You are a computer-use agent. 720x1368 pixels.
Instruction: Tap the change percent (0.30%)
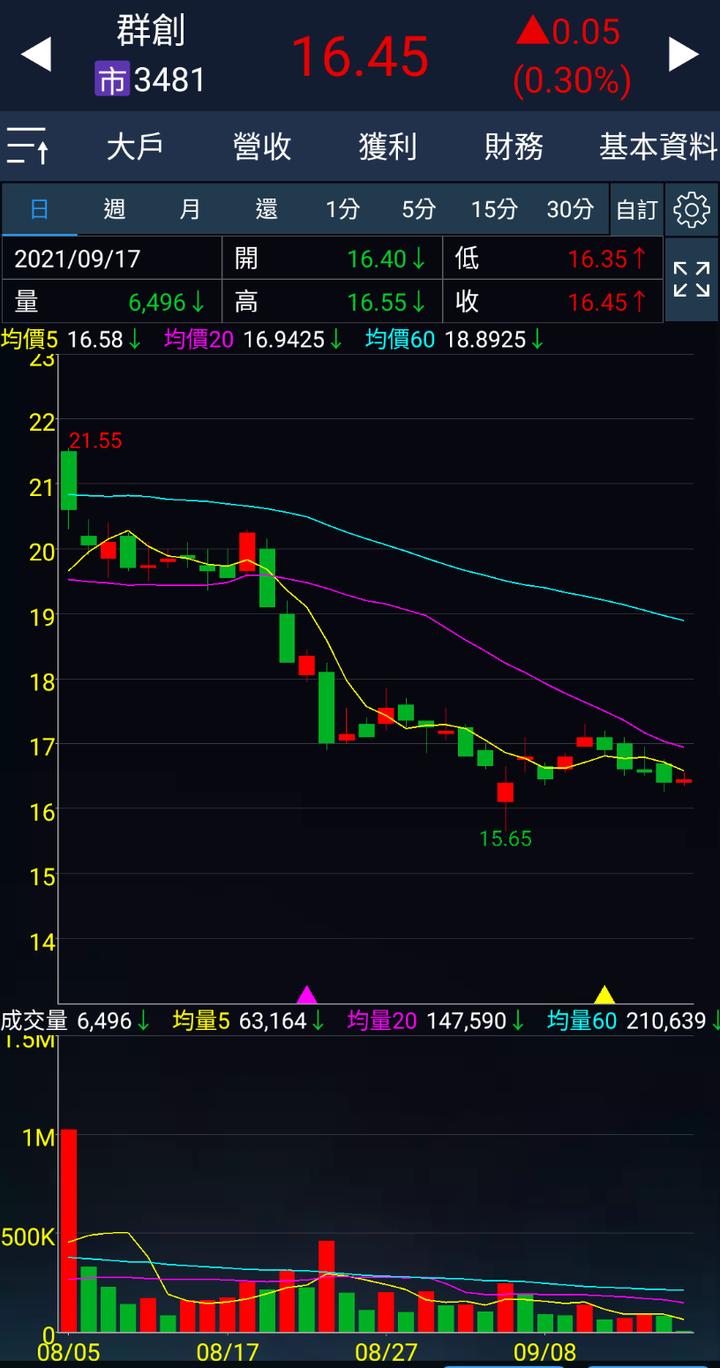pos(572,80)
